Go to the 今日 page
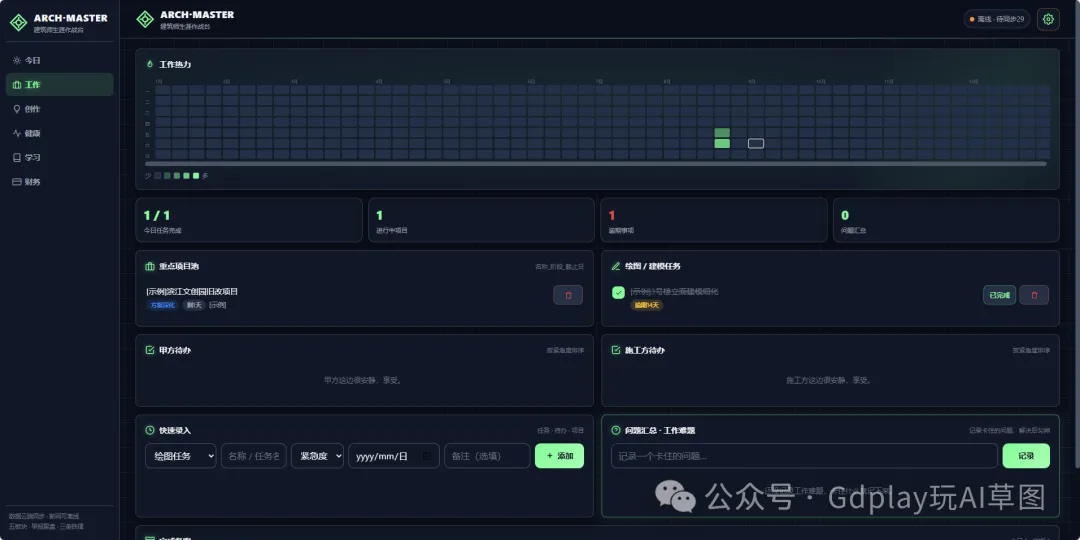This screenshot has height=540, width=1080. (x=59, y=61)
